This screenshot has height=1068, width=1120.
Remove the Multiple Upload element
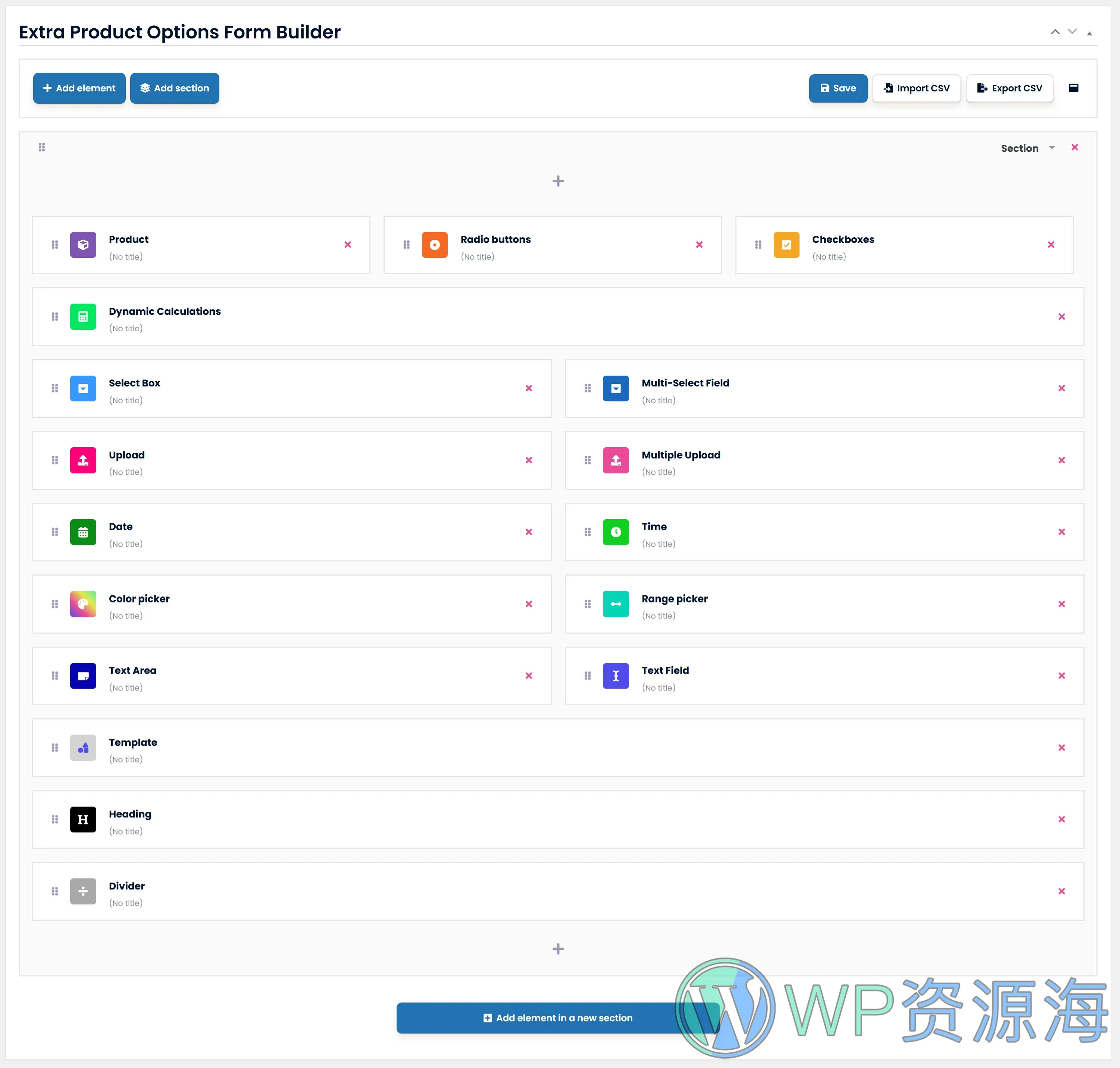pos(1061,460)
